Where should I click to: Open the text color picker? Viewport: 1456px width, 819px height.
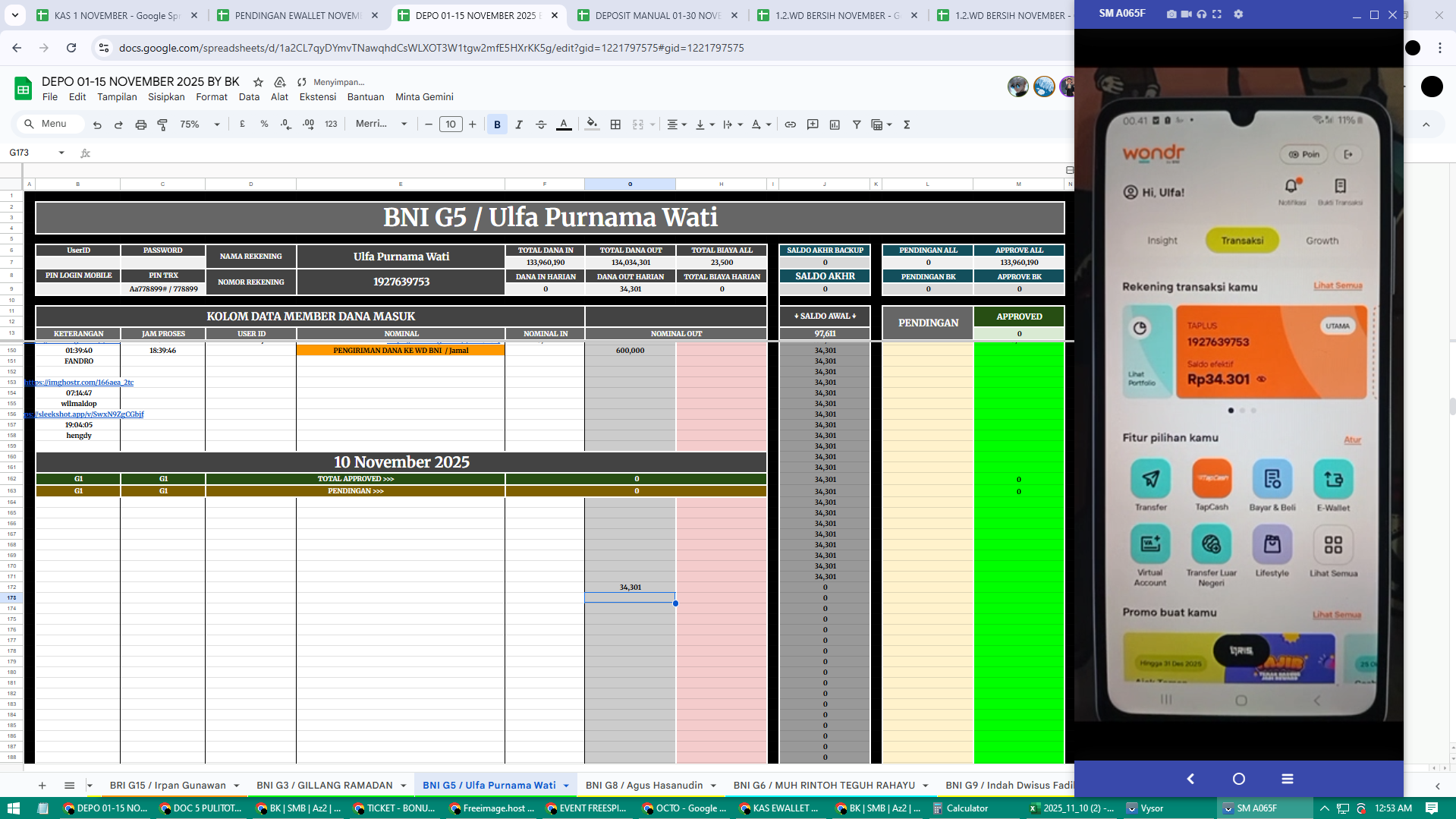tap(564, 124)
